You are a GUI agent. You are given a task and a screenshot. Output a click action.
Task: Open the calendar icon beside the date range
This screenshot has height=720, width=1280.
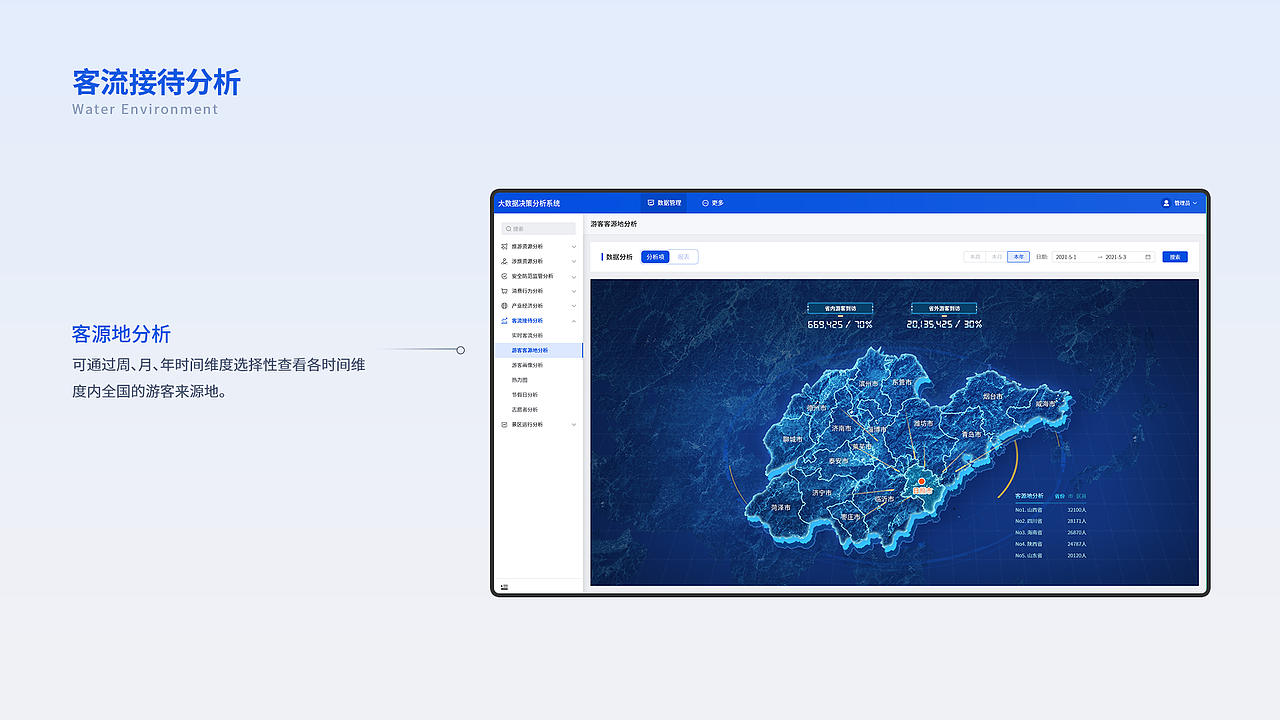point(1148,257)
